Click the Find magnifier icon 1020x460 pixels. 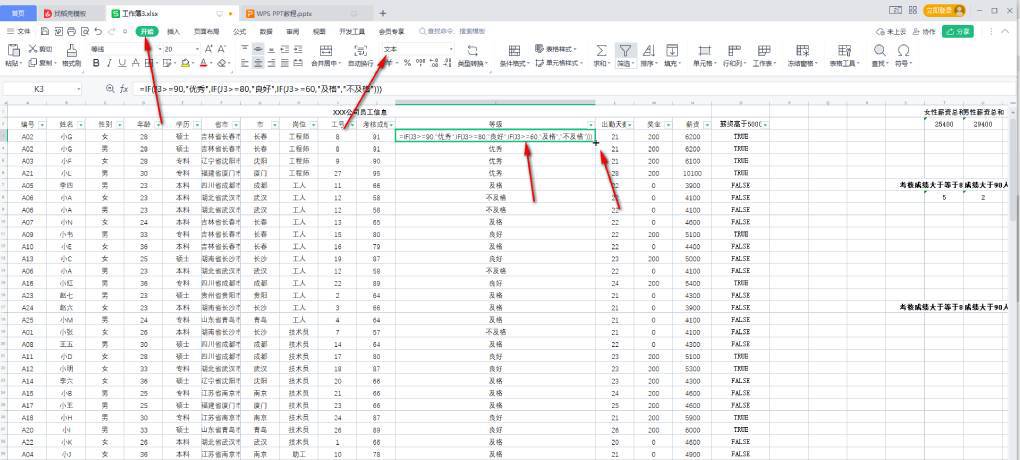(x=879, y=50)
